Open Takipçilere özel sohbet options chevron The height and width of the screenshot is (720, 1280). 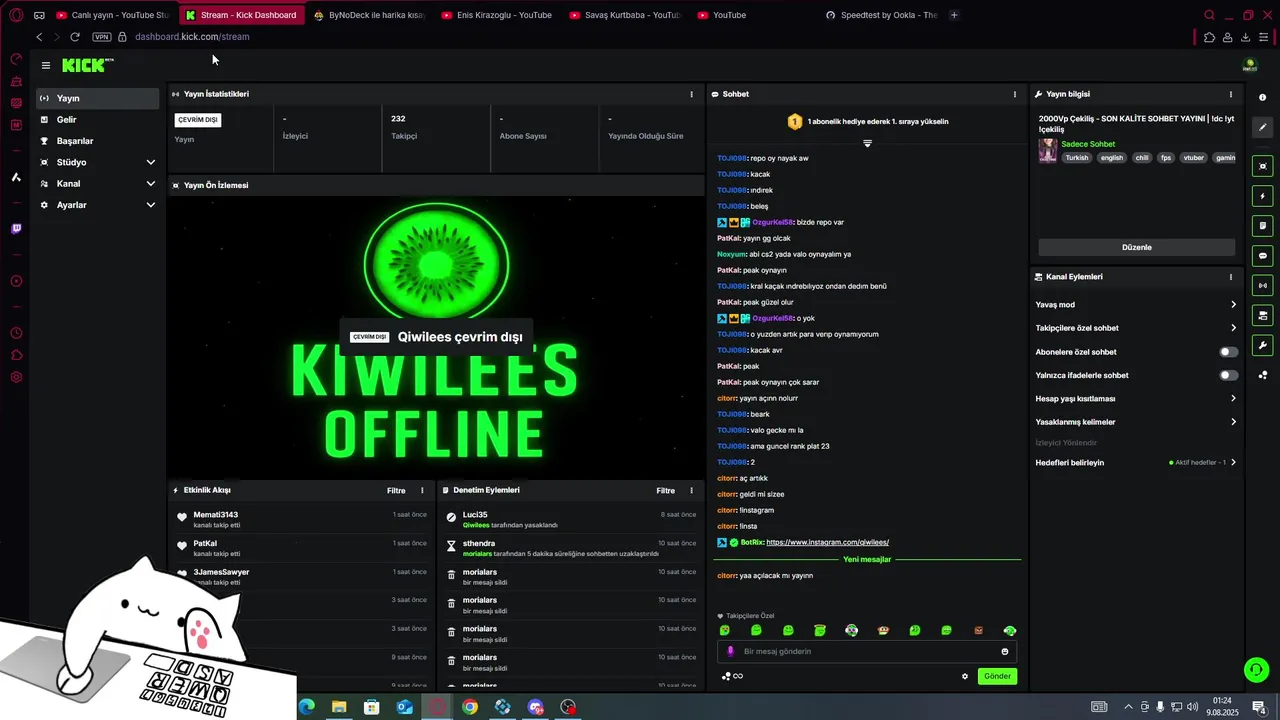click(1233, 328)
